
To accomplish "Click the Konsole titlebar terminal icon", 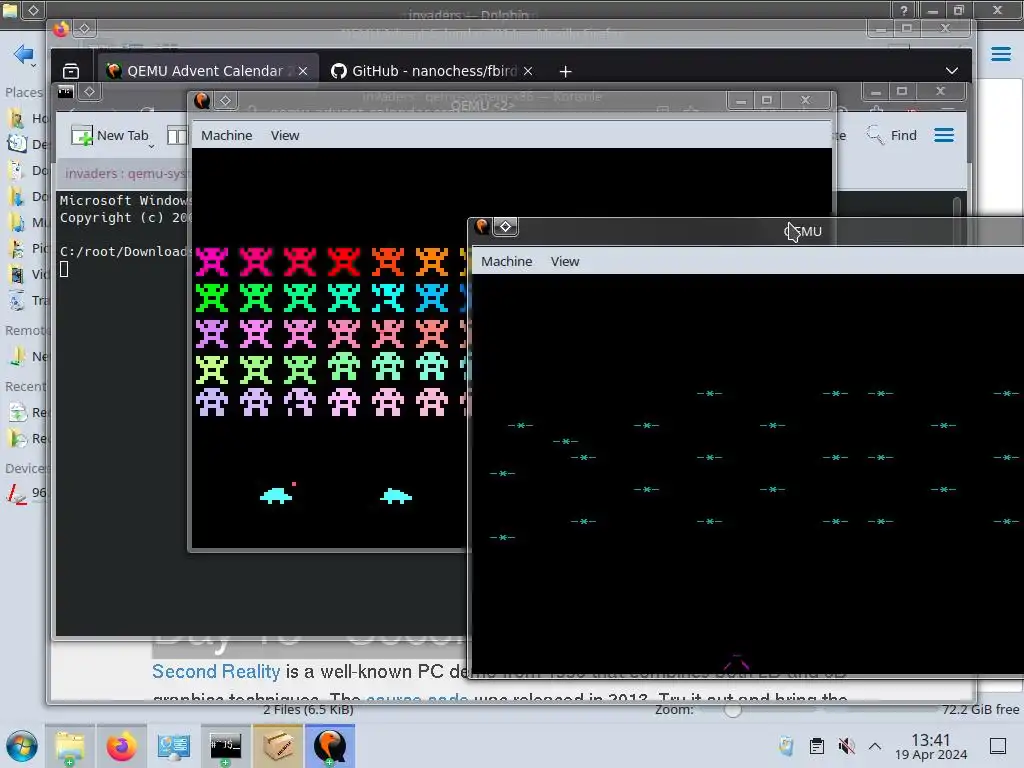I will pyautogui.click(x=65, y=91).
